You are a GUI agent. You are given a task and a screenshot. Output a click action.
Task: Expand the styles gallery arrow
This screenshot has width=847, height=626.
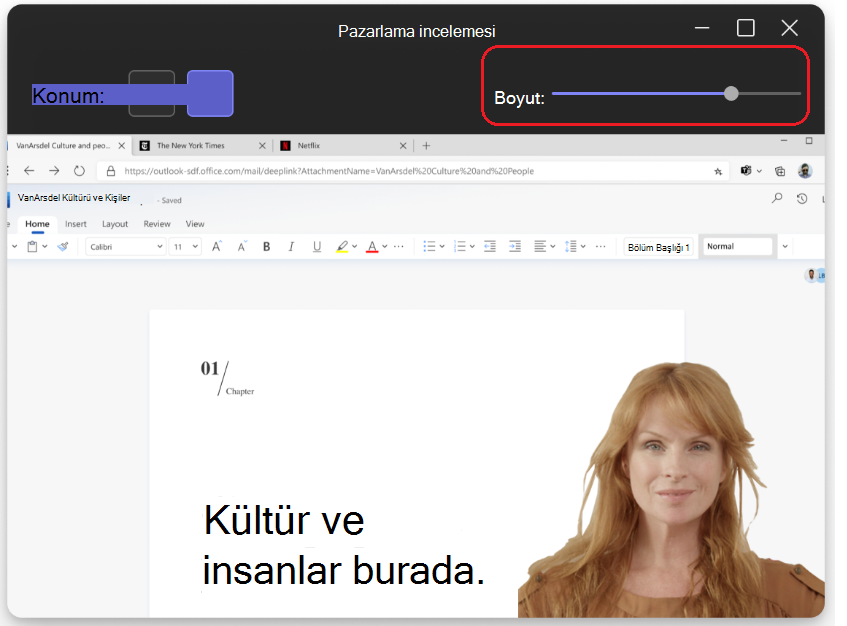(785, 247)
